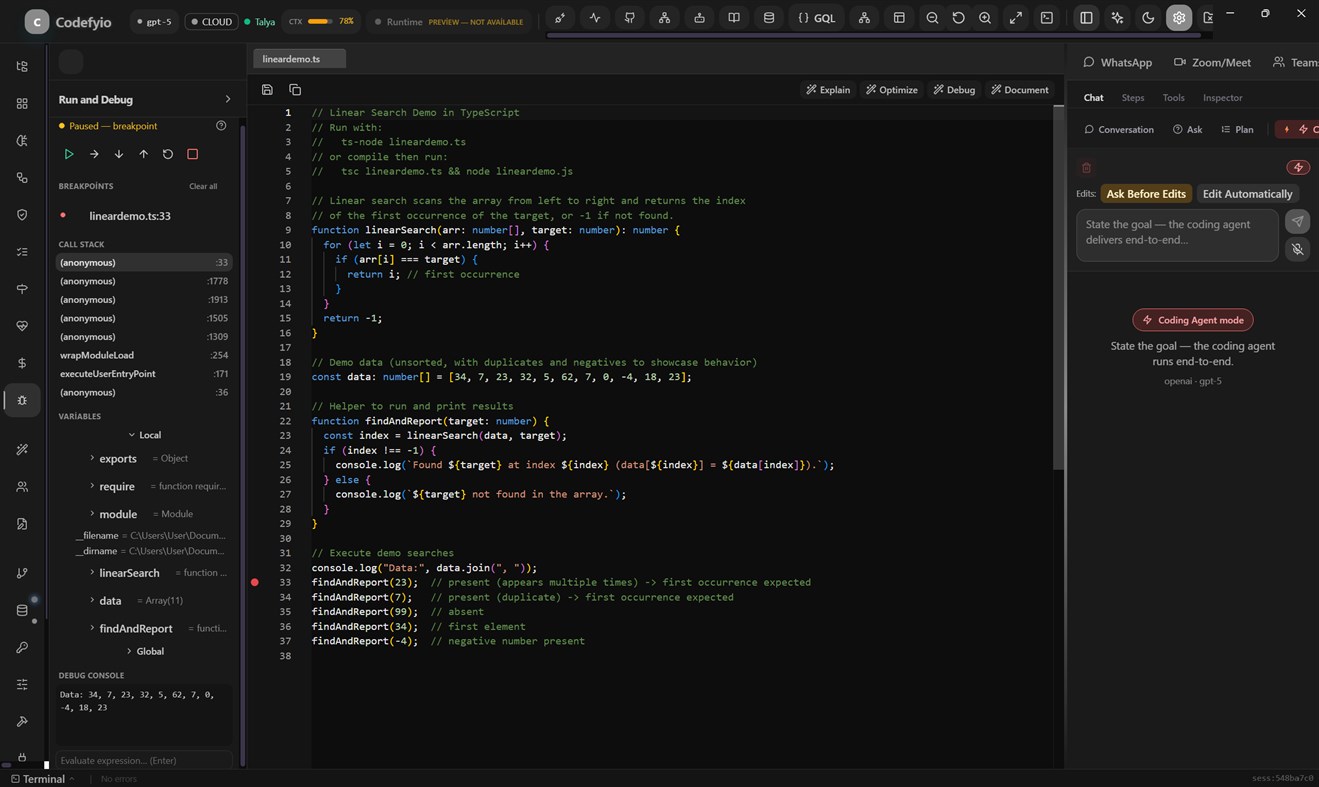Open the grid apps sidebar icon
The image size is (1319, 787).
[22, 103]
